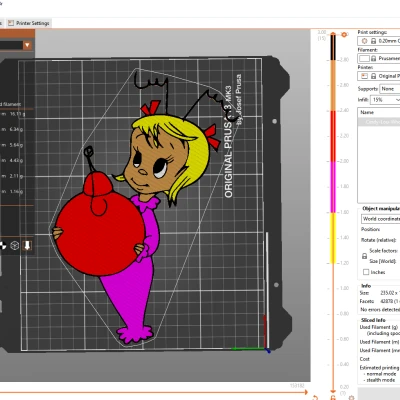Open the World coordinates dropdown
The image size is (400, 400).
pos(380,219)
